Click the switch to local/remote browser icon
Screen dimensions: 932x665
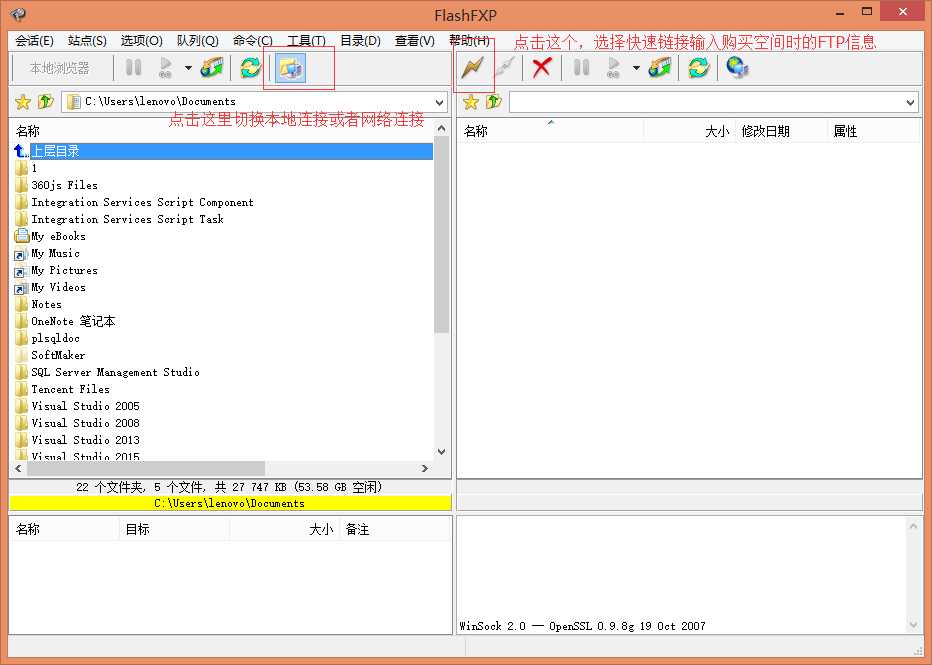click(x=290, y=68)
